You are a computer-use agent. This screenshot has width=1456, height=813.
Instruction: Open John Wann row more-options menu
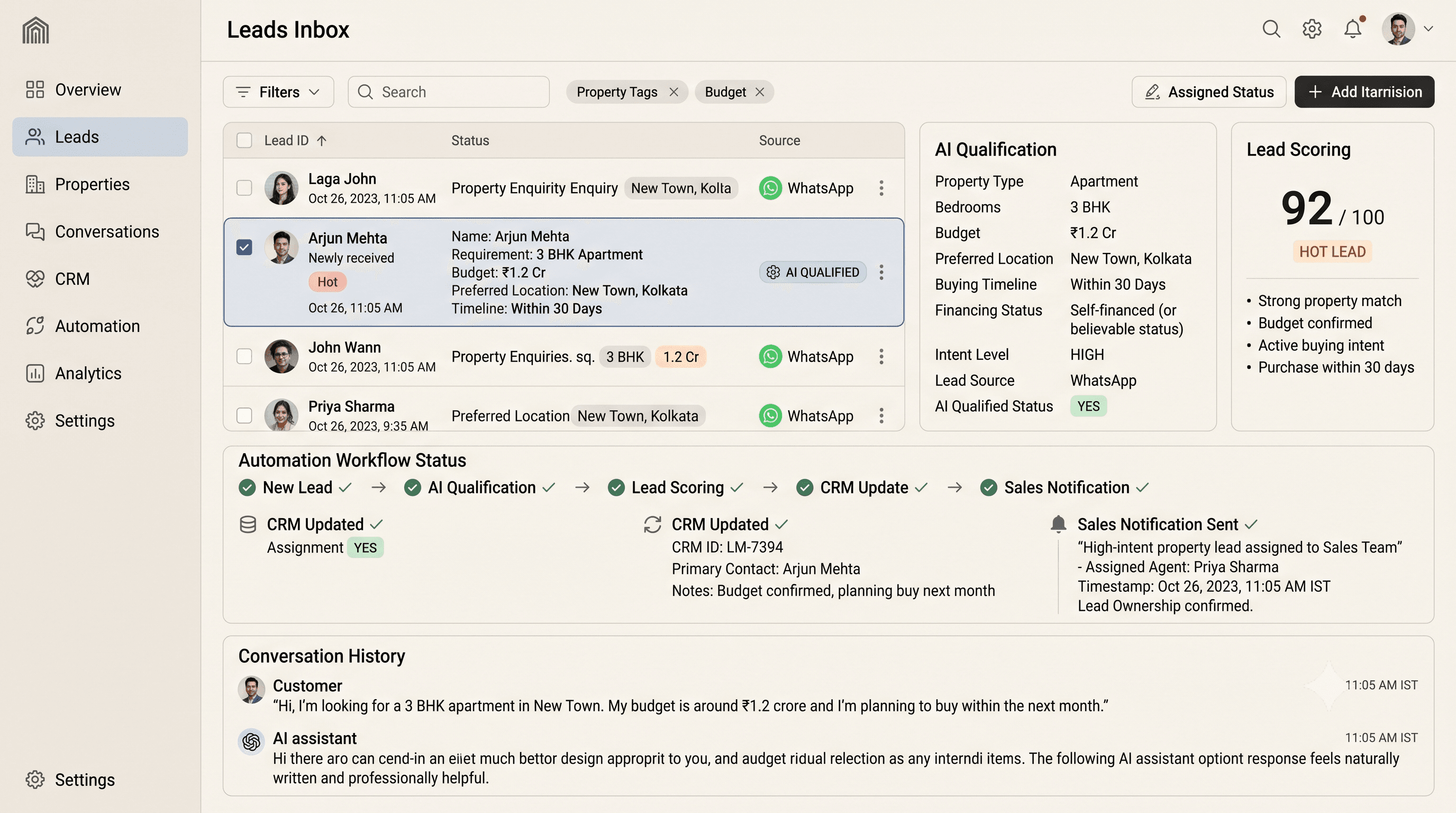[881, 356]
